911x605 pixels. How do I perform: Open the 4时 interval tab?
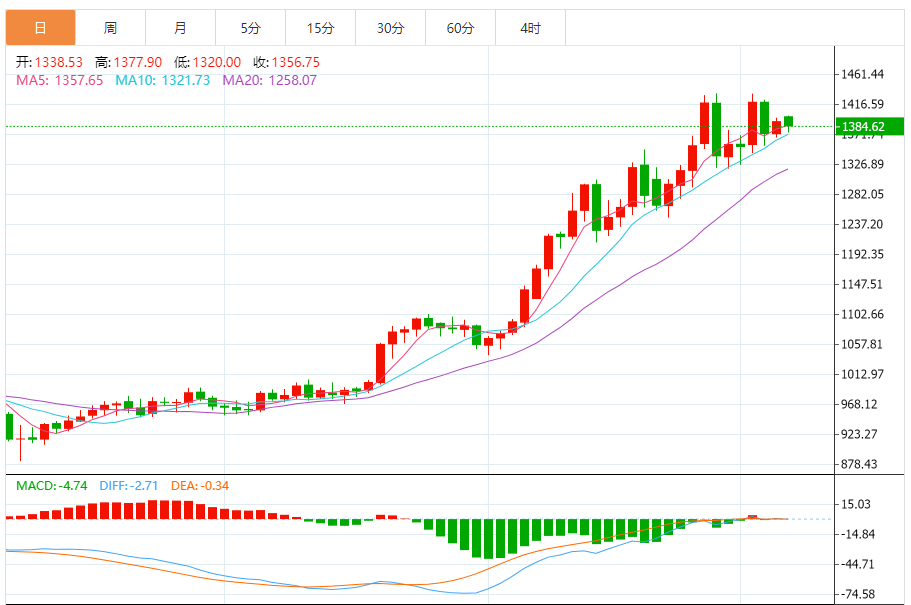point(530,27)
